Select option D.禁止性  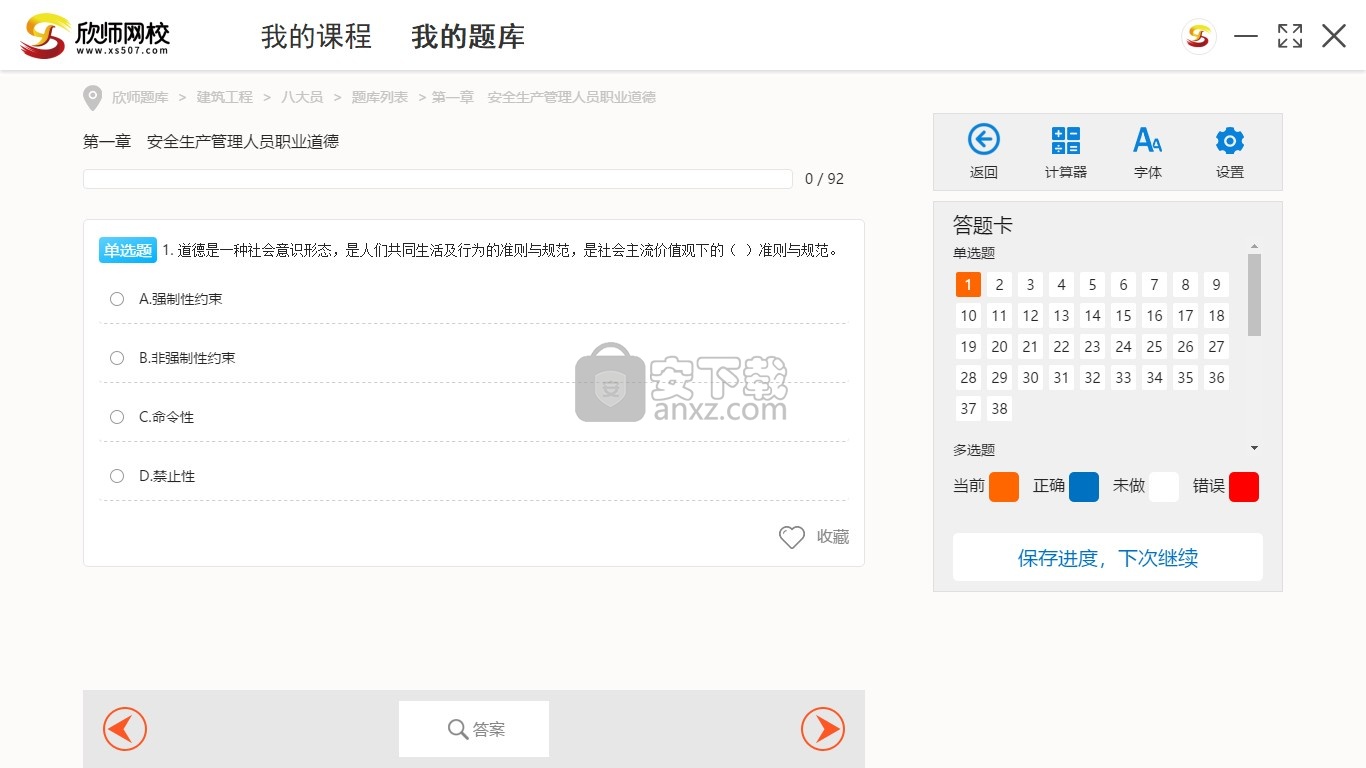point(117,476)
